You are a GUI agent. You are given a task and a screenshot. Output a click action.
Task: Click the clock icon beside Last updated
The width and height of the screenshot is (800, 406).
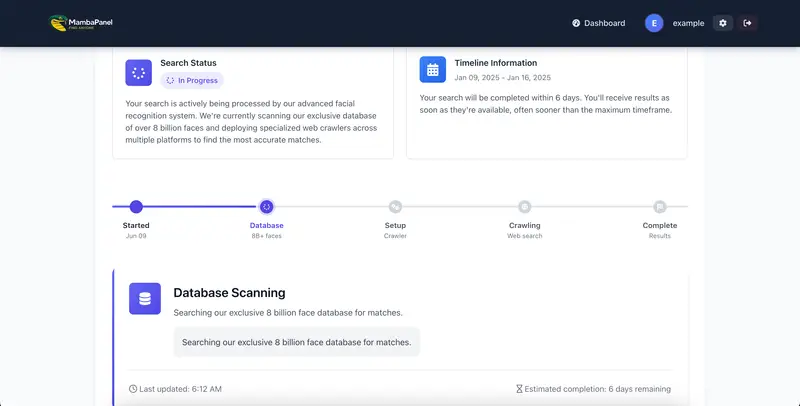pyautogui.click(x=133, y=389)
